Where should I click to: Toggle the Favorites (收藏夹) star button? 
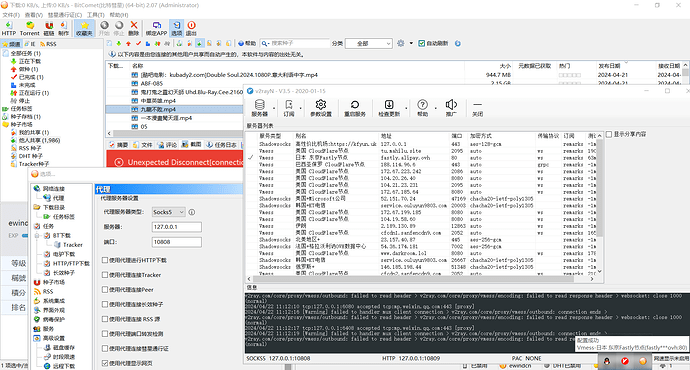point(84,28)
